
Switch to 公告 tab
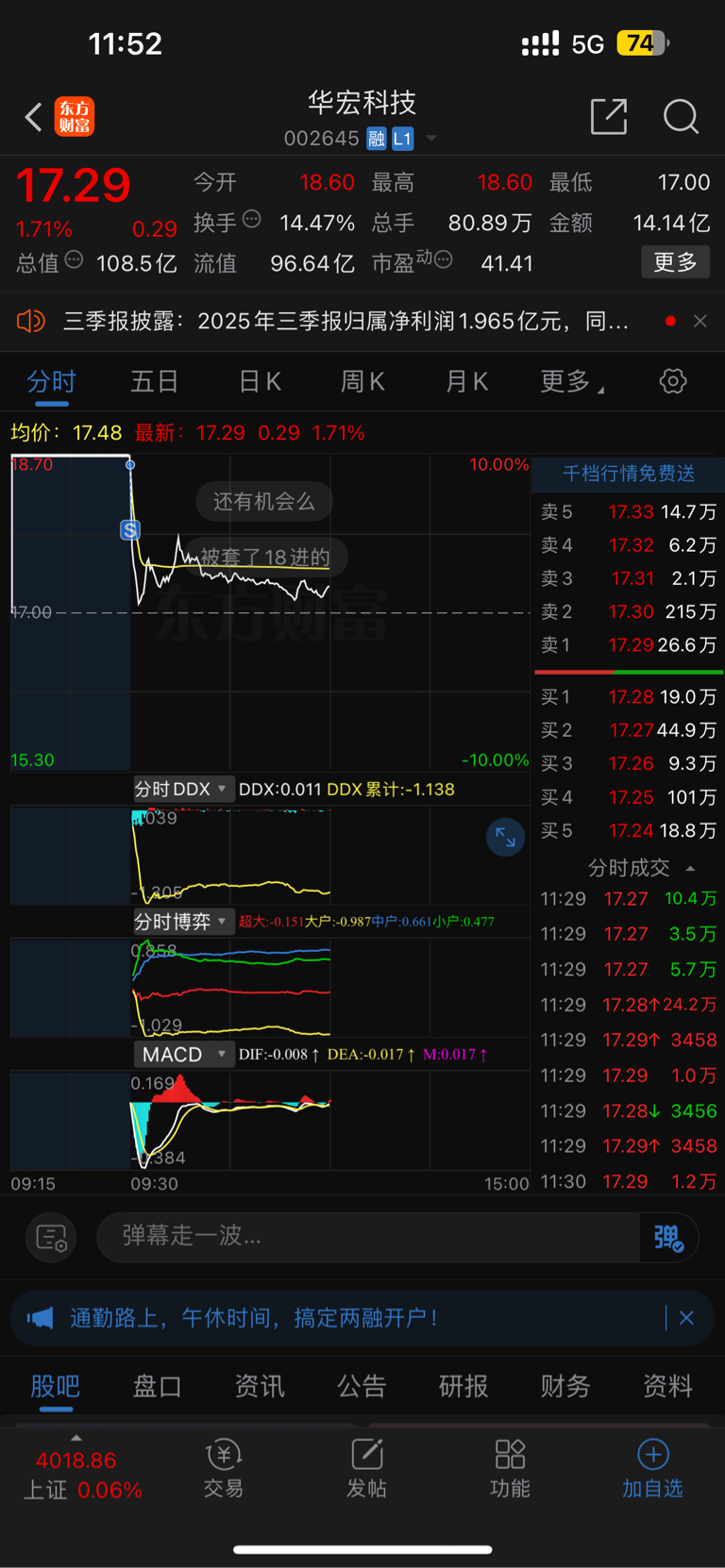[362, 1386]
